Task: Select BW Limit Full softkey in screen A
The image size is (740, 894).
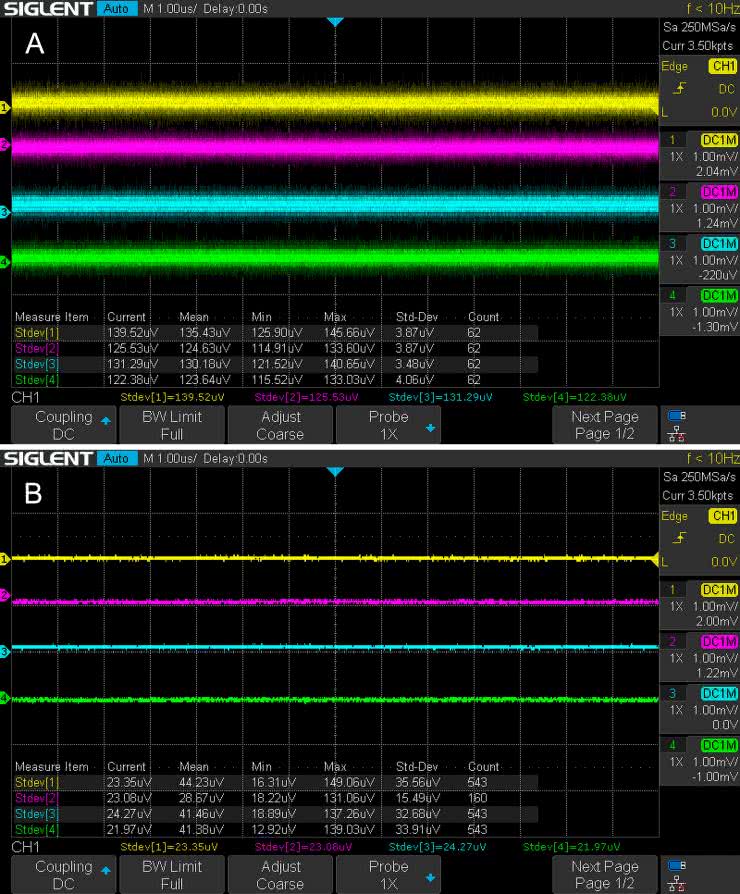Action: (x=172, y=425)
